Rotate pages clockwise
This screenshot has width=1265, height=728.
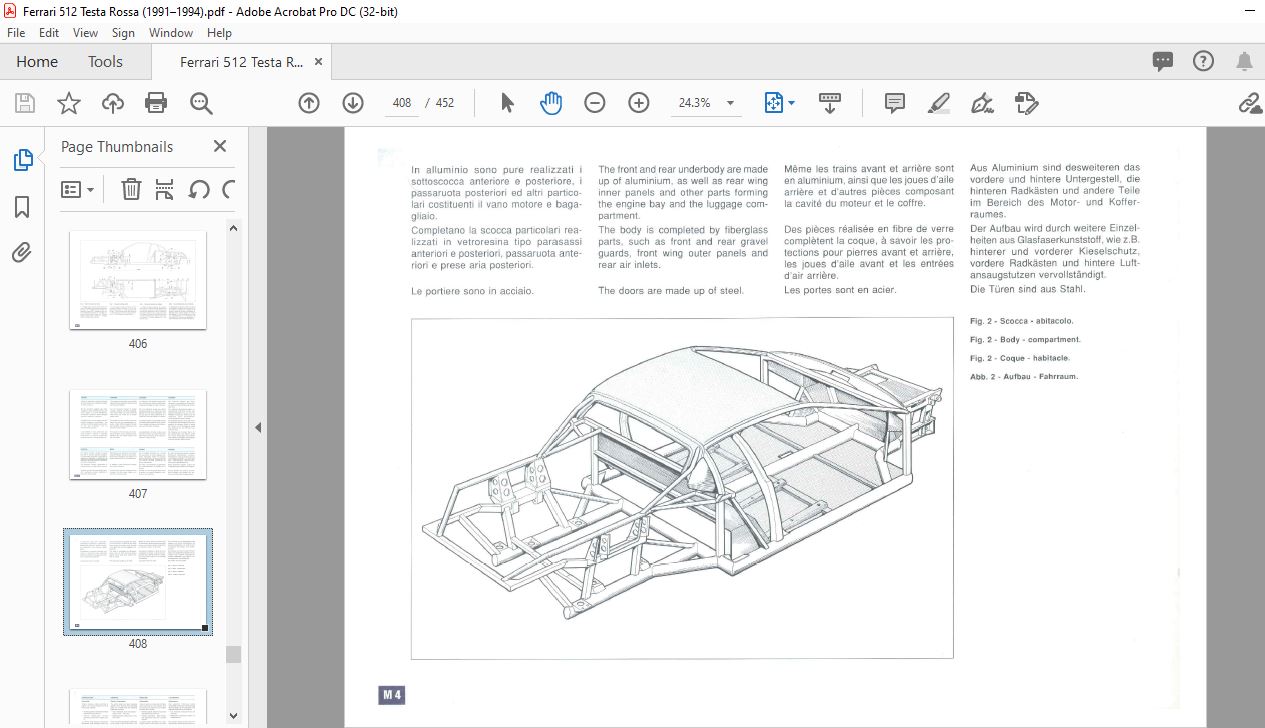pyautogui.click(x=229, y=189)
